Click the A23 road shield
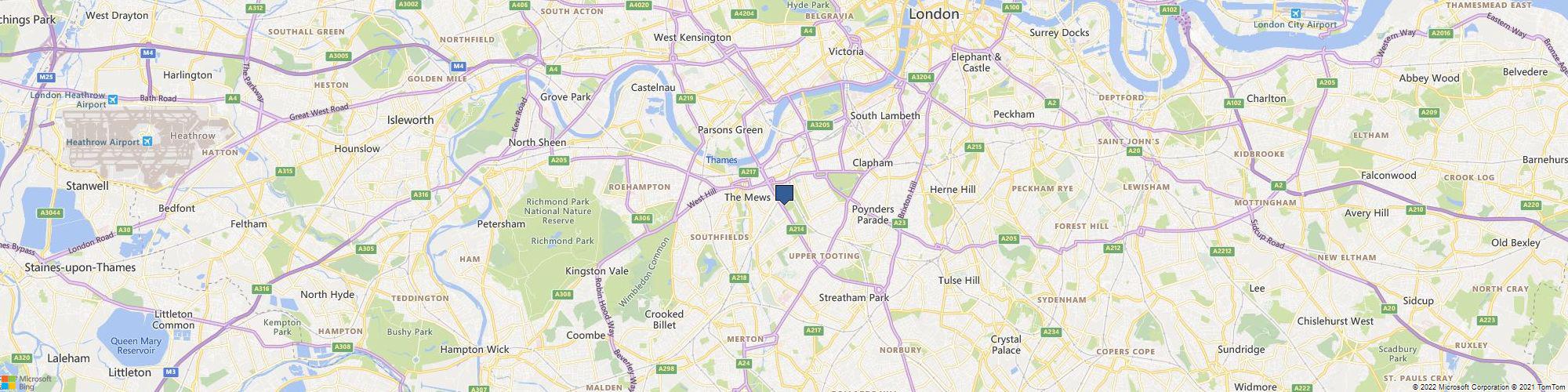This screenshot has width=1568, height=392. click(x=900, y=223)
